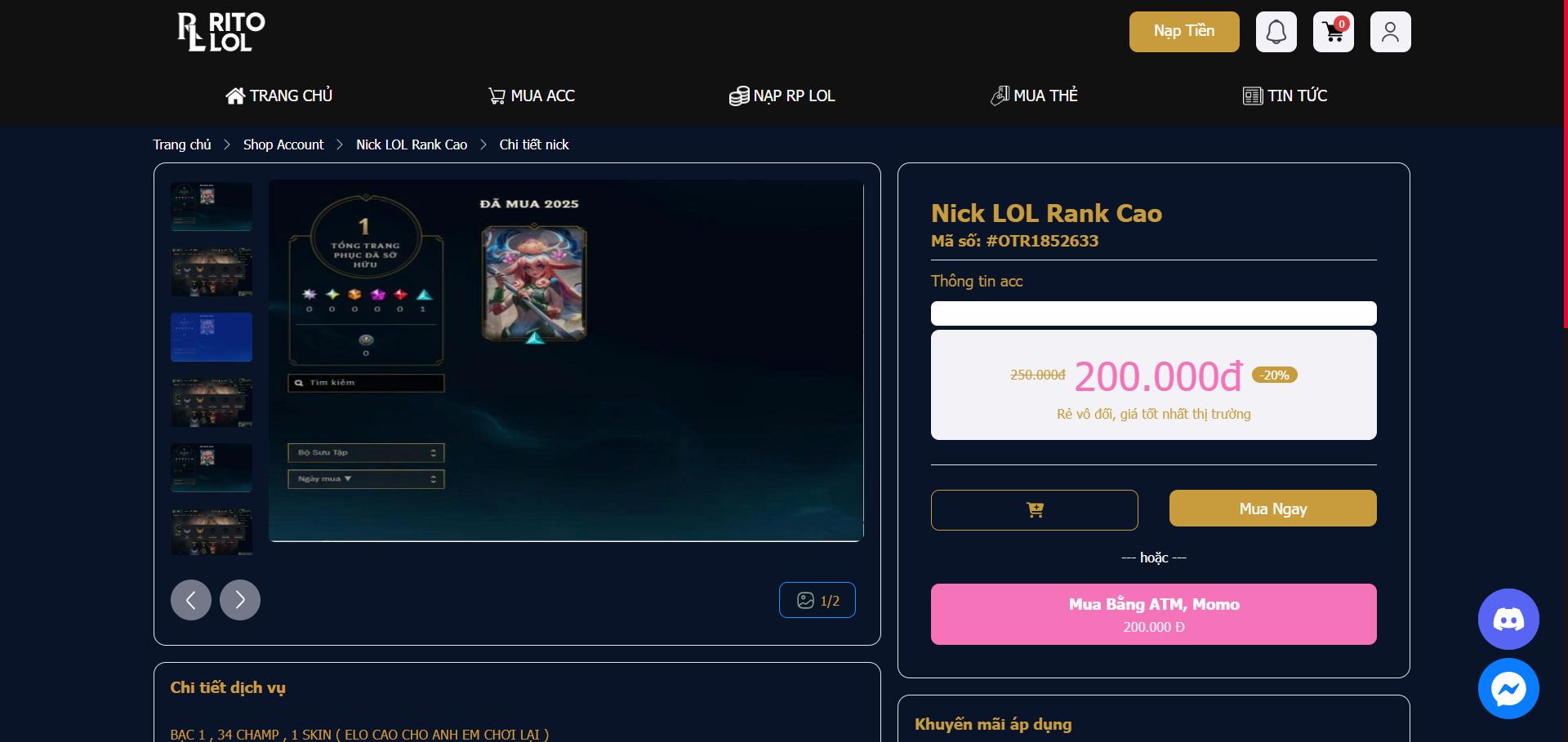Open image gallery counter 1/2

click(x=817, y=600)
